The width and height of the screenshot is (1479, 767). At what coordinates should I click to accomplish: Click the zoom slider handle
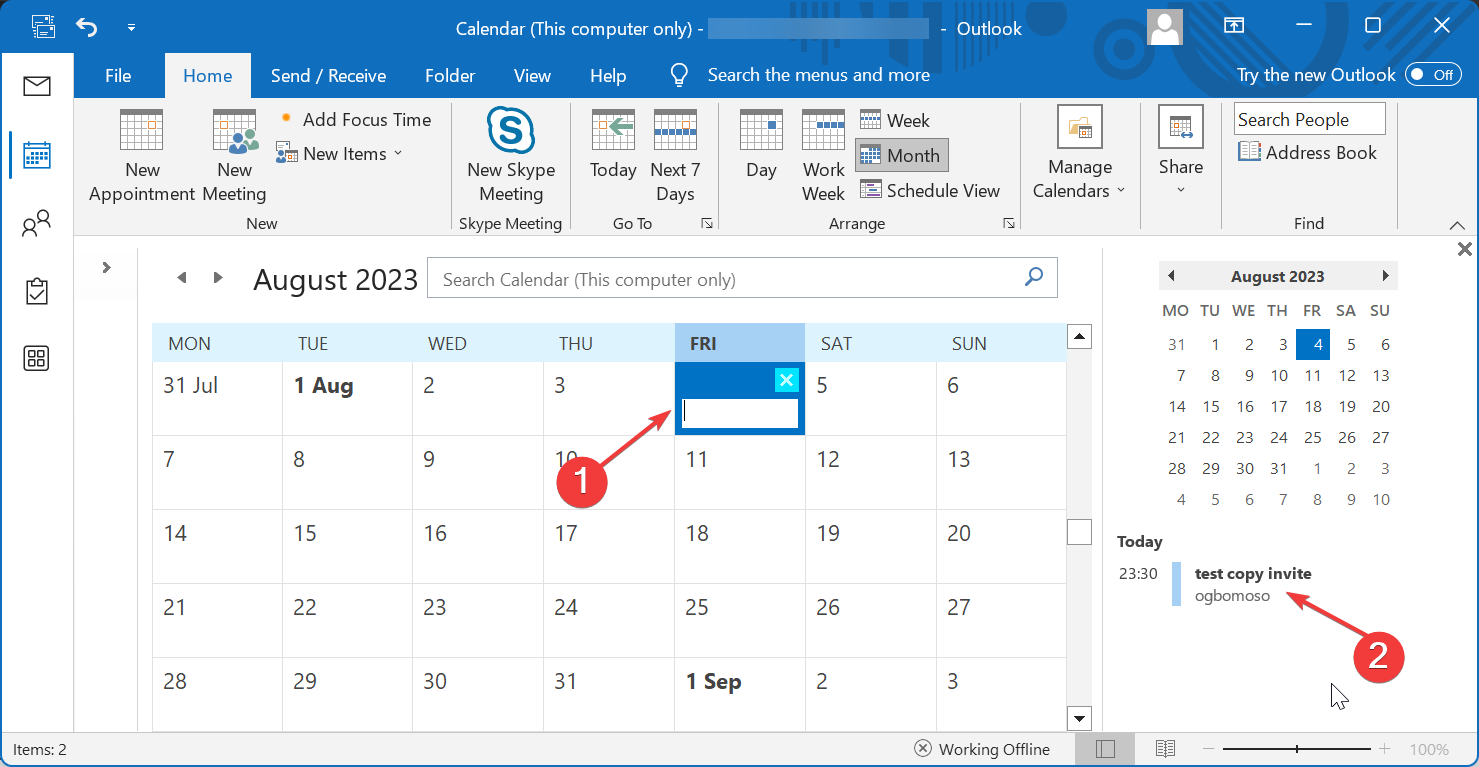[x=1297, y=749]
